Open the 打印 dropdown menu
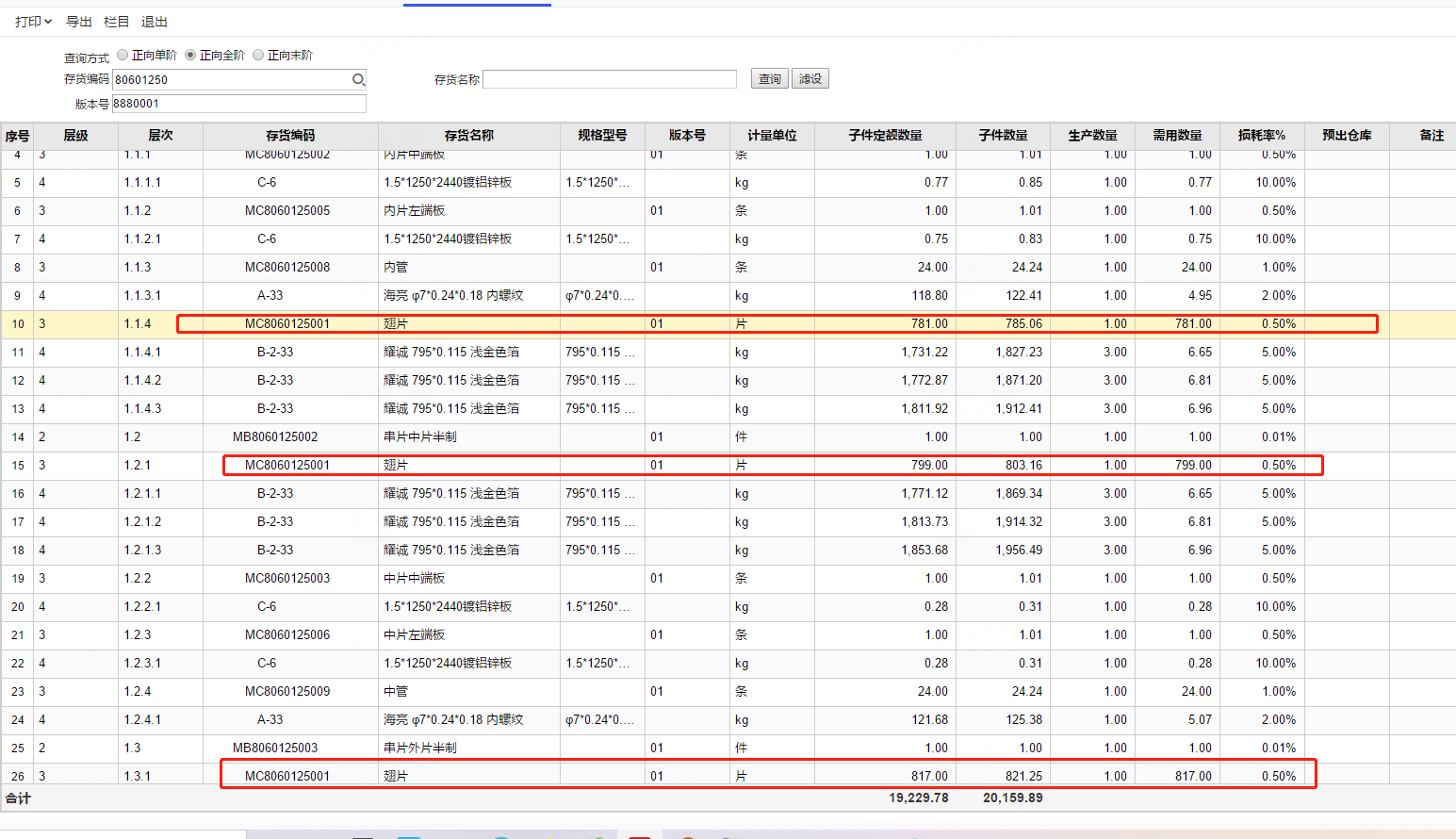Image resolution: width=1456 pixels, height=839 pixels. coord(34,22)
